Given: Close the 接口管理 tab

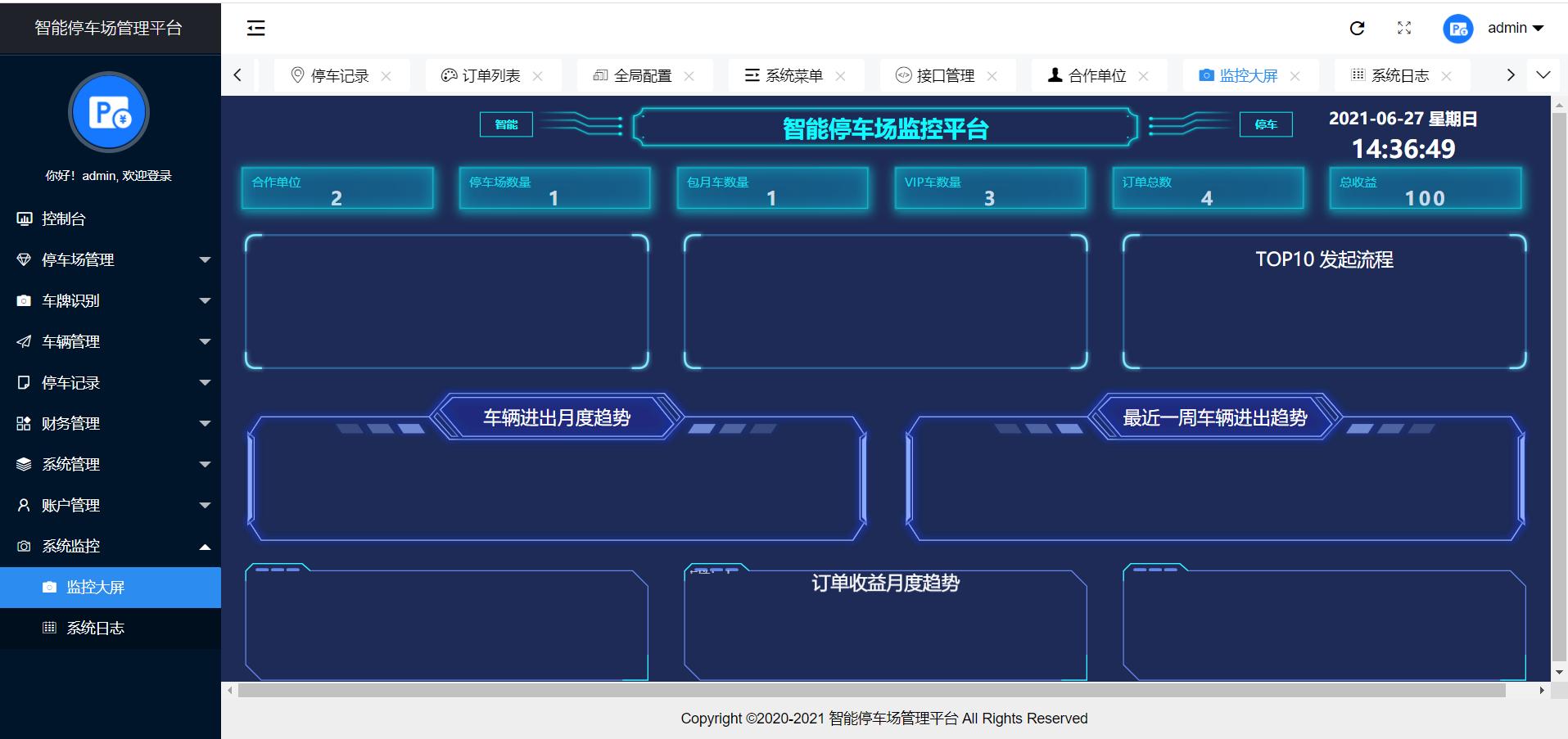Looking at the screenshot, I should (x=992, y=75).
